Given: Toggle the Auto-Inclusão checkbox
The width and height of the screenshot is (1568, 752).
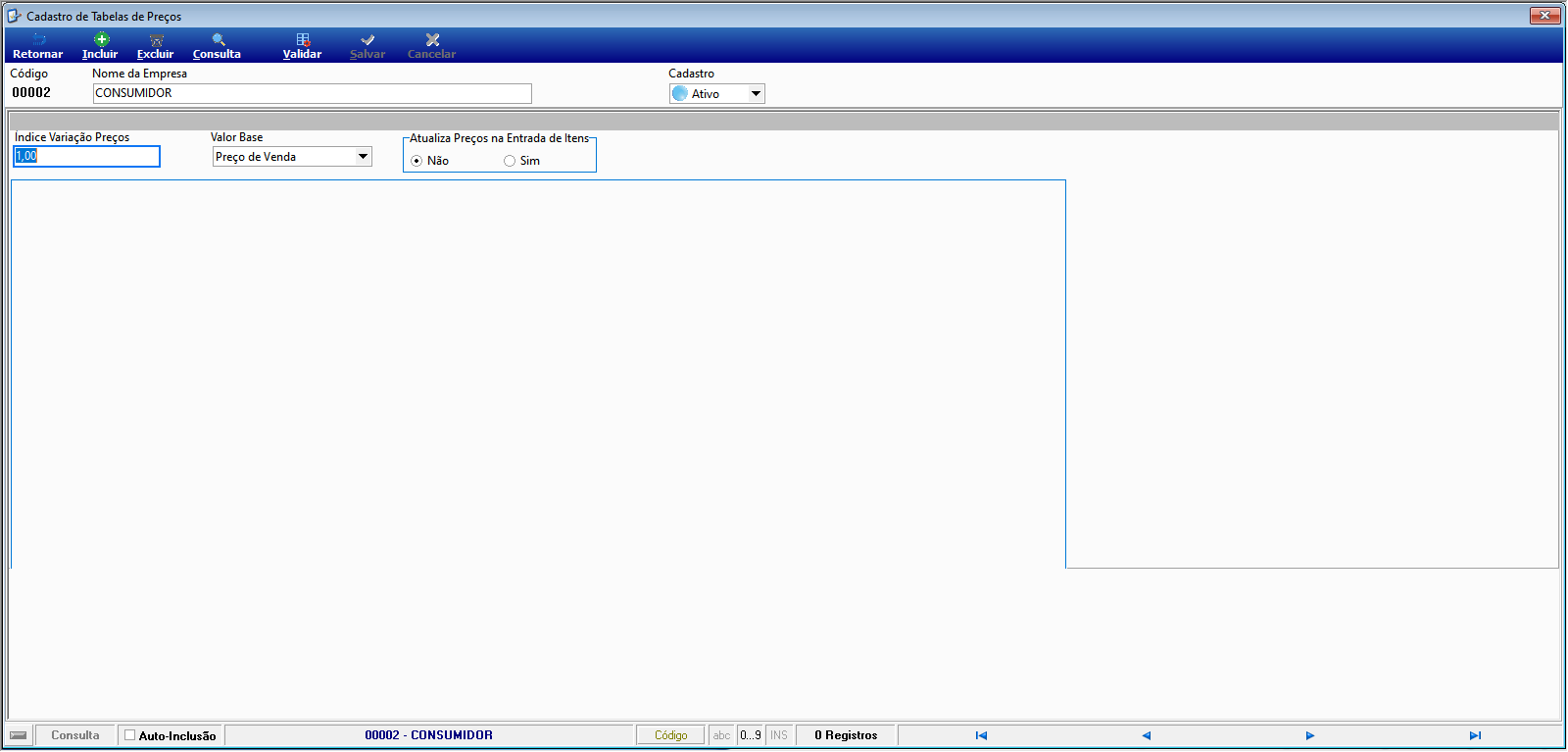Looking at the screenshot, I should click(x=129, y=735).
